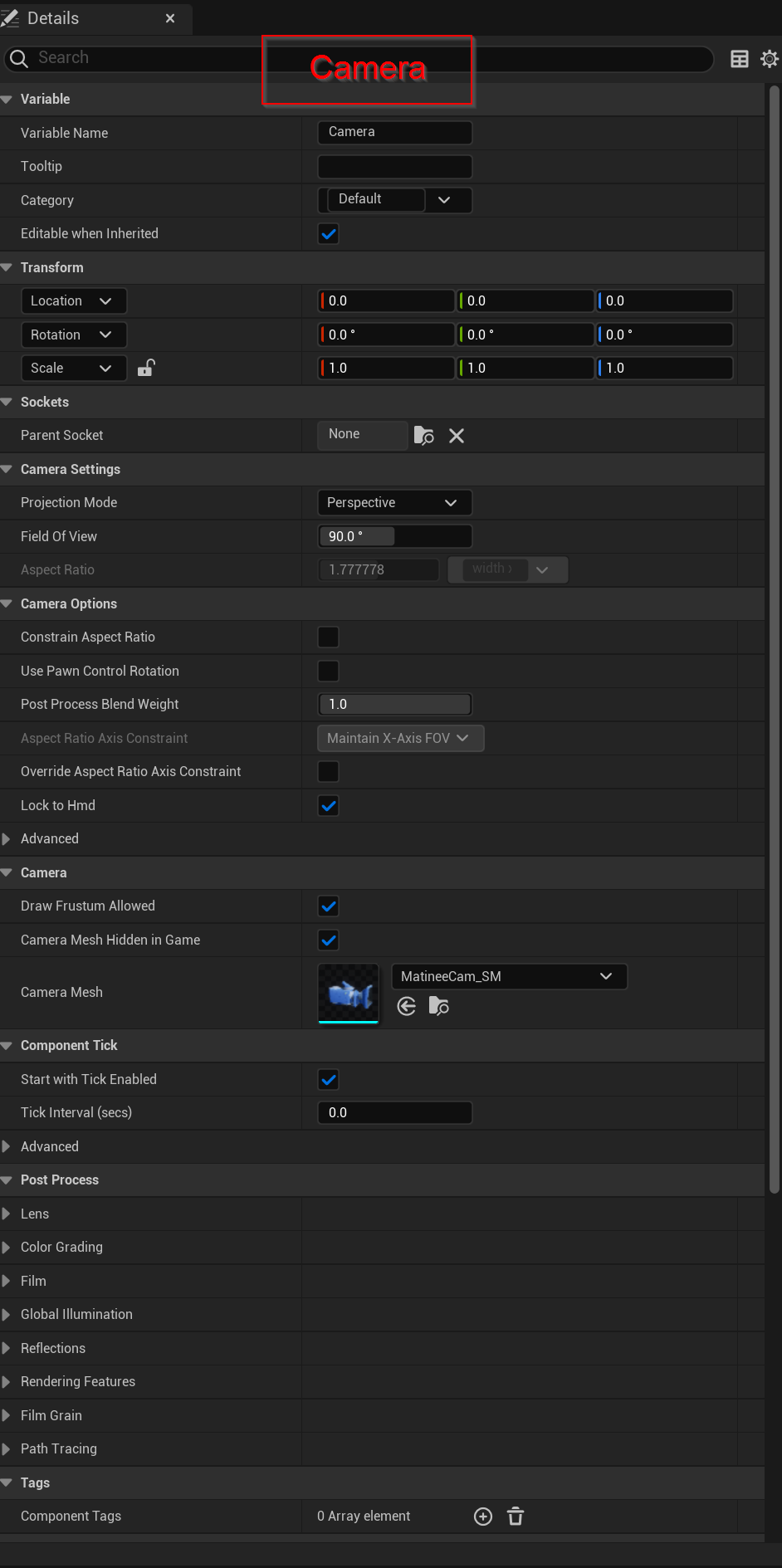782x1568 pixels.
Task: Browse to Parent Socket using the folder-search icon
Action: 424,436
